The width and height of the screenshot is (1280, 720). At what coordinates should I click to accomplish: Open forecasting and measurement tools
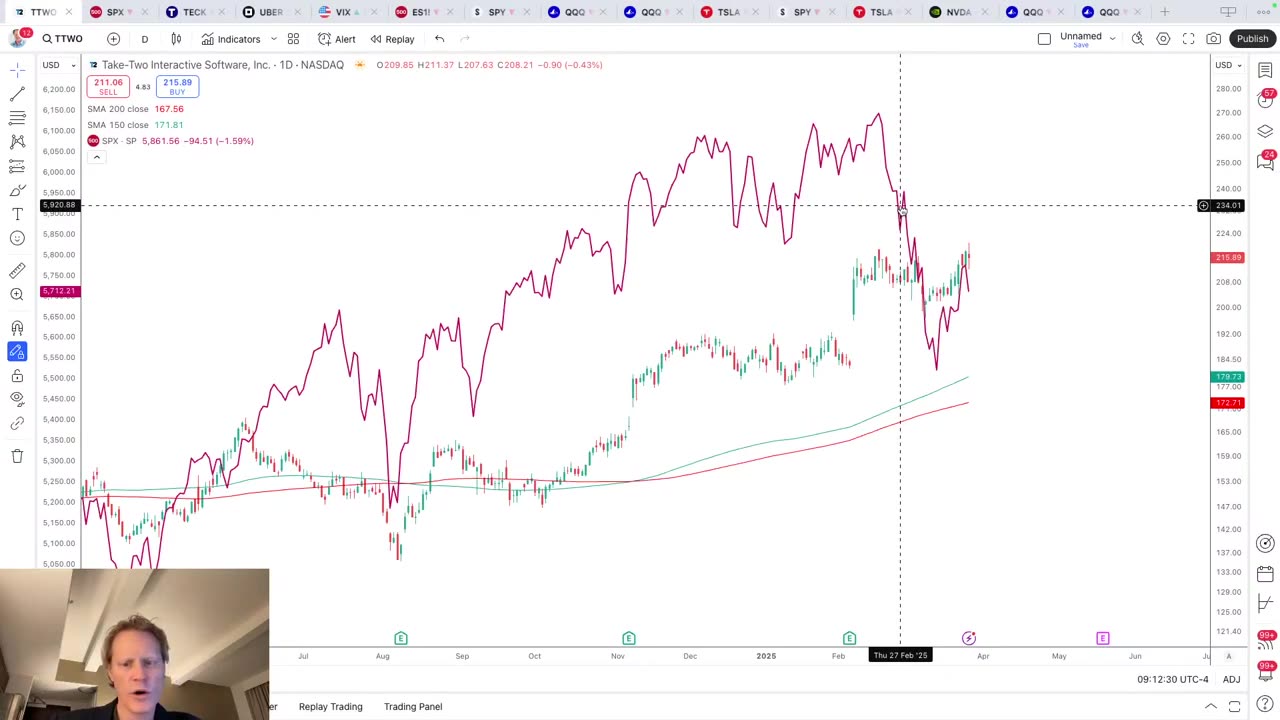(x=17, y=166)
